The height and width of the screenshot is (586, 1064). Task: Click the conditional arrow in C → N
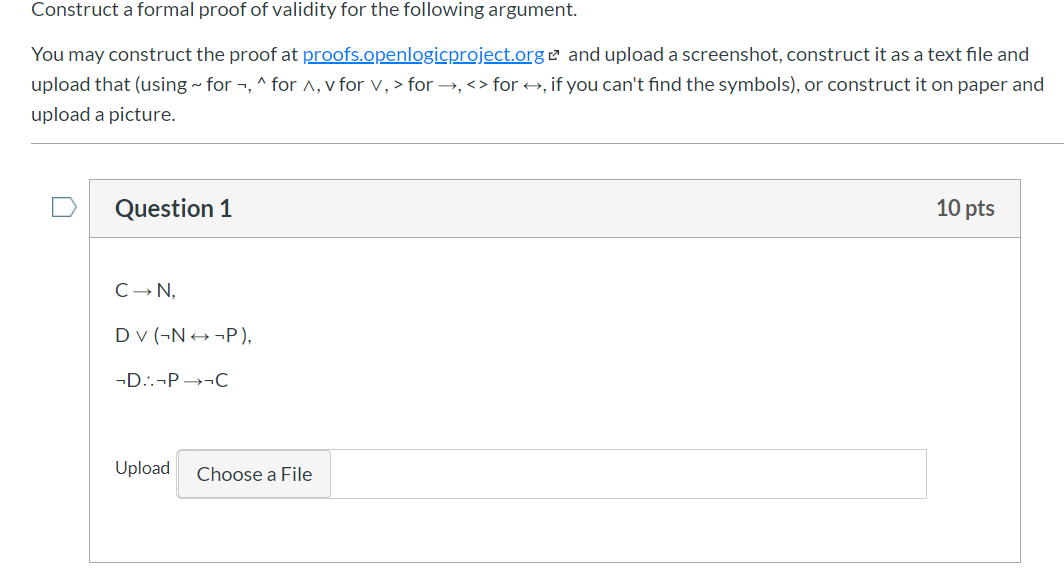(142, 291)
